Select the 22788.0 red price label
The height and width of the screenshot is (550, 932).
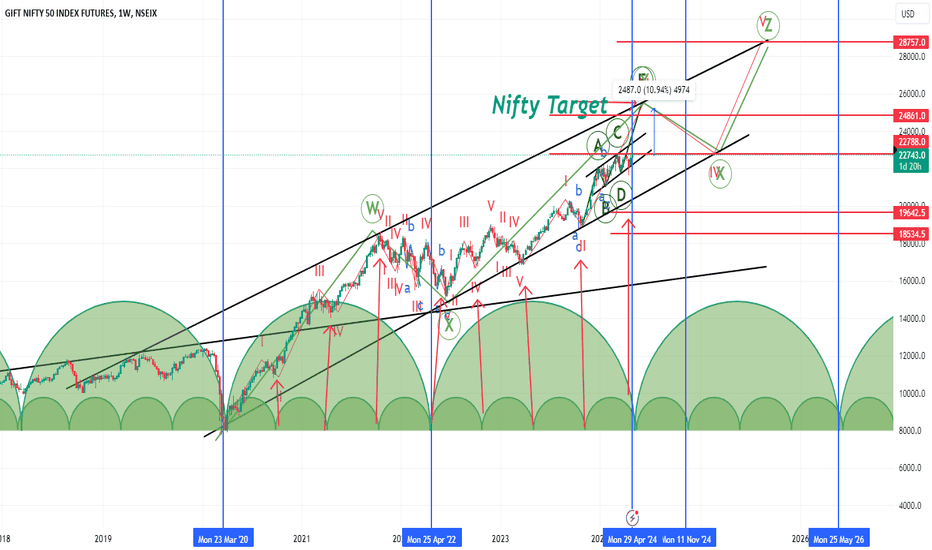(x=911, y=142)
